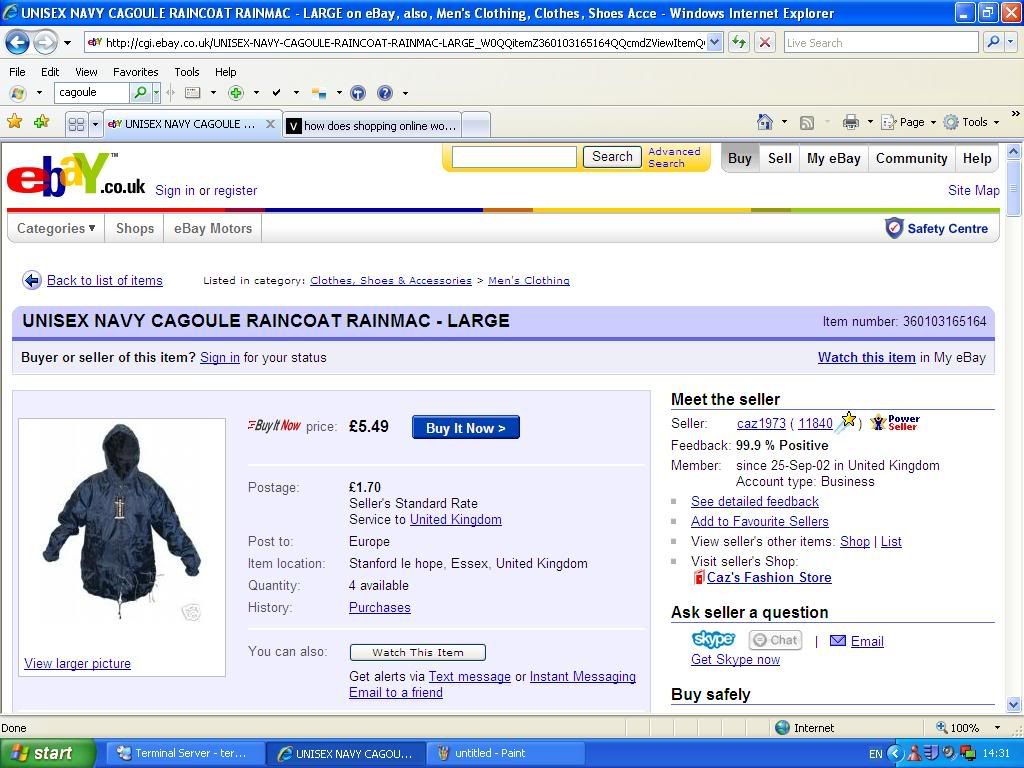Expand Live Search provider options dropdown

(x=1010, y=42)
